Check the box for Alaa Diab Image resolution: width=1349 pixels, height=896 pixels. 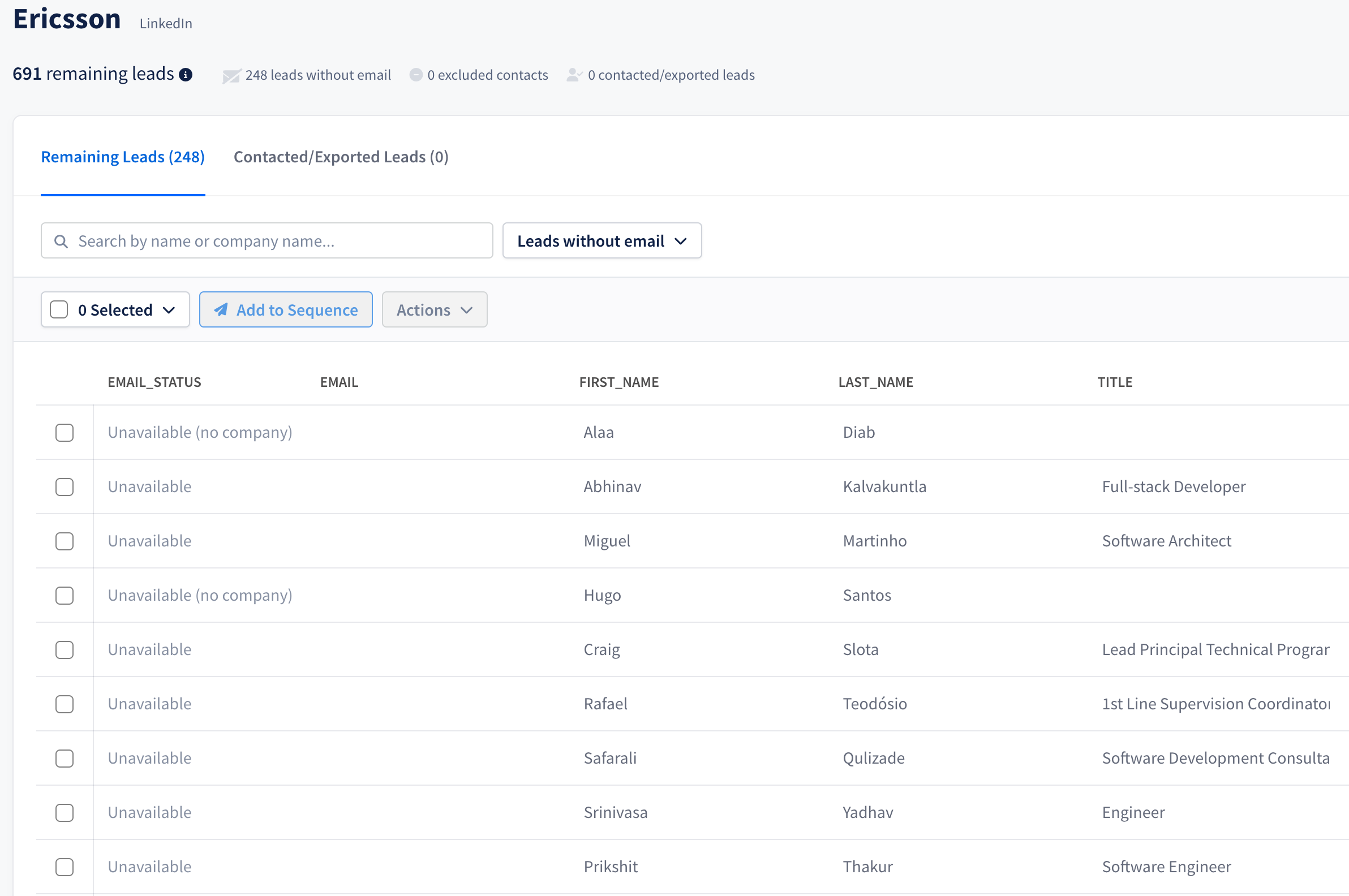(65, 433)
